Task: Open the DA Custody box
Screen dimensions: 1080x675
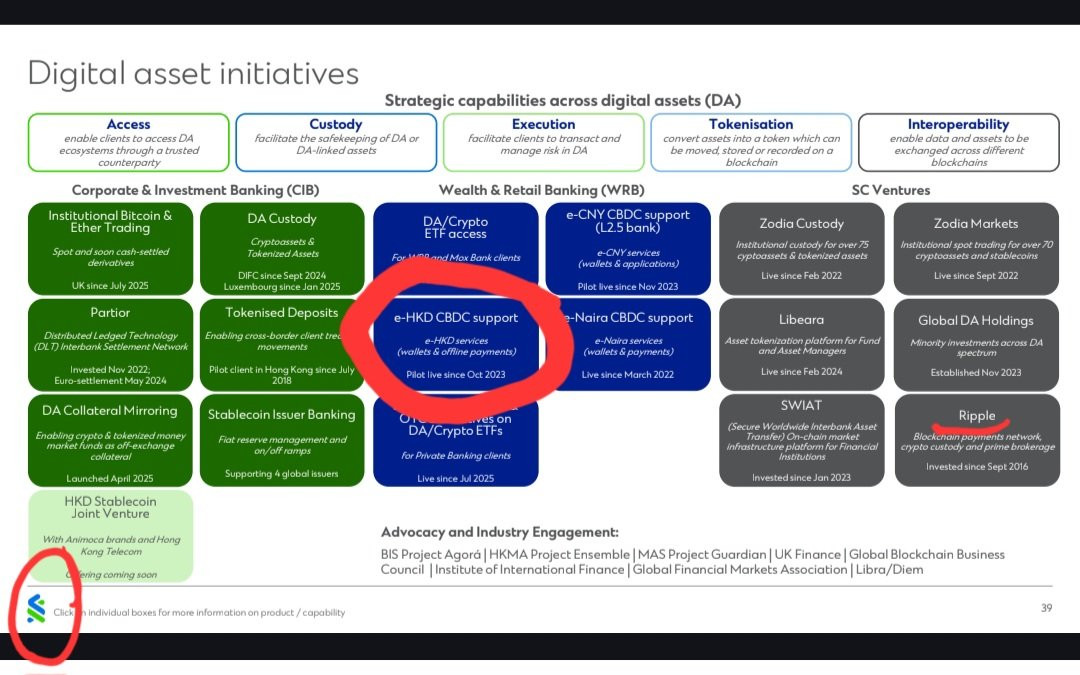Action: coord(282,249)
